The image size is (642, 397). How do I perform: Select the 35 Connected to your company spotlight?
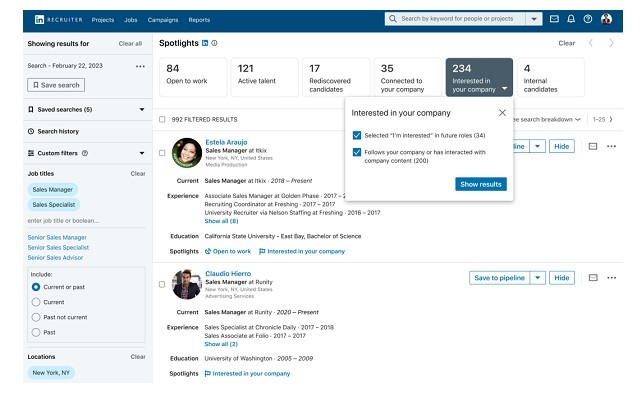[408, 77]
